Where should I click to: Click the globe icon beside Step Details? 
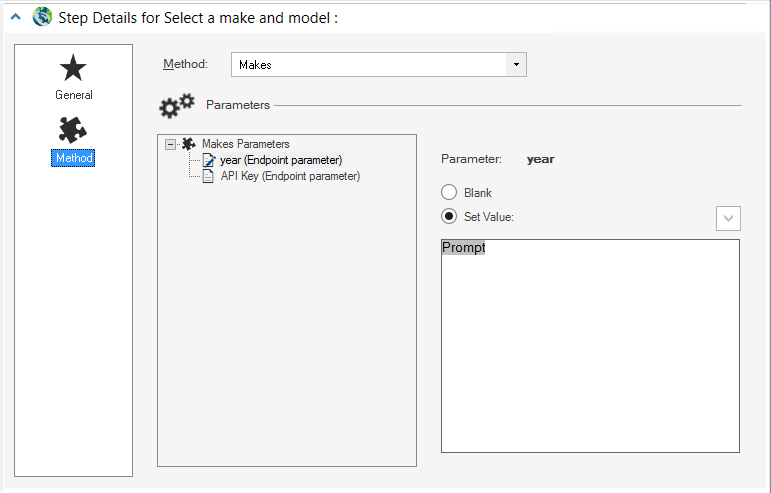[x=42, y=17]
